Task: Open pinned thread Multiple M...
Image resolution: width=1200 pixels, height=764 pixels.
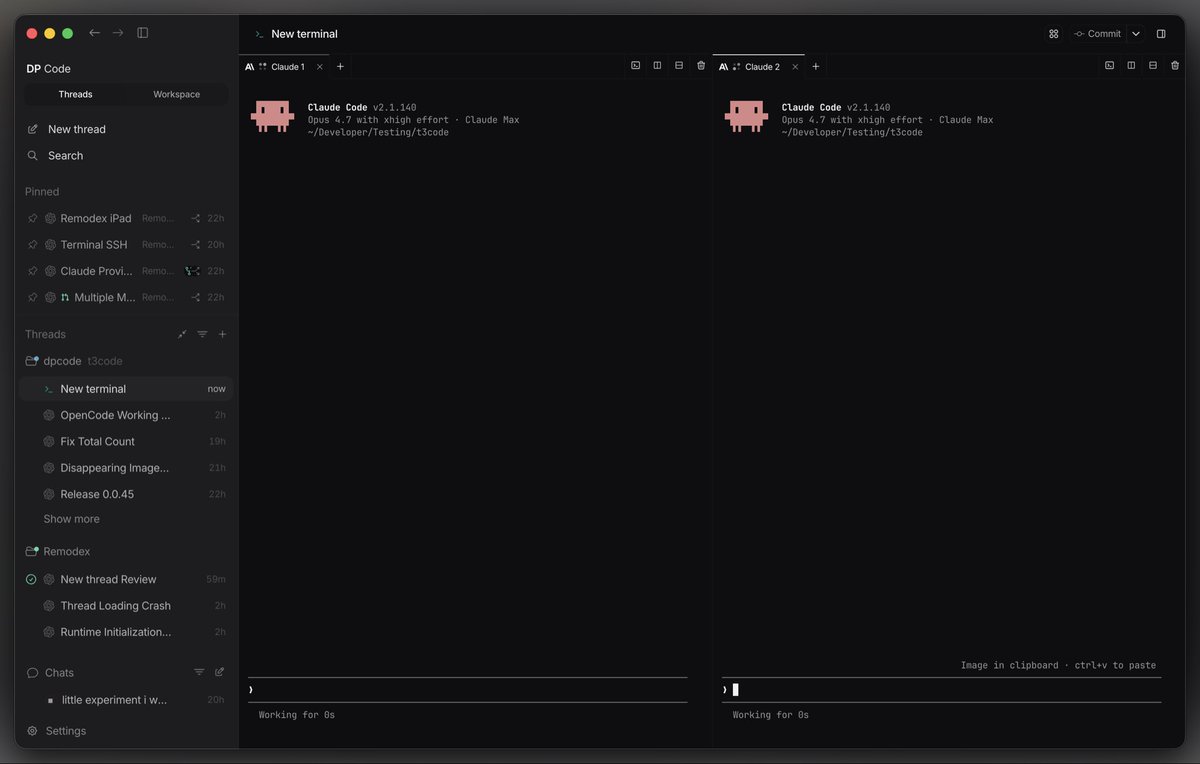Action: click(126, 298)
